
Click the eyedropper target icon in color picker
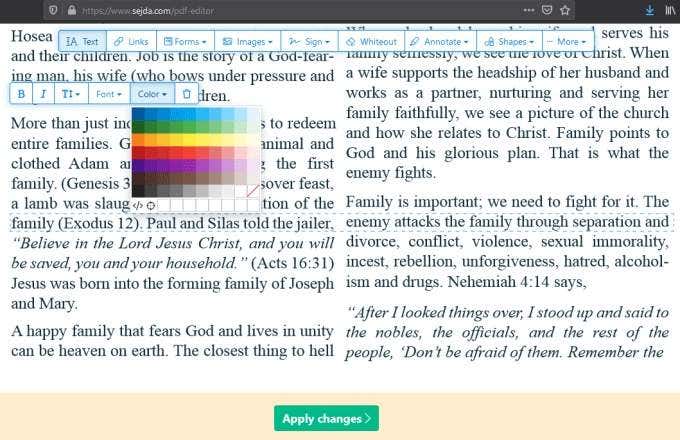click(x=150, y=205)
